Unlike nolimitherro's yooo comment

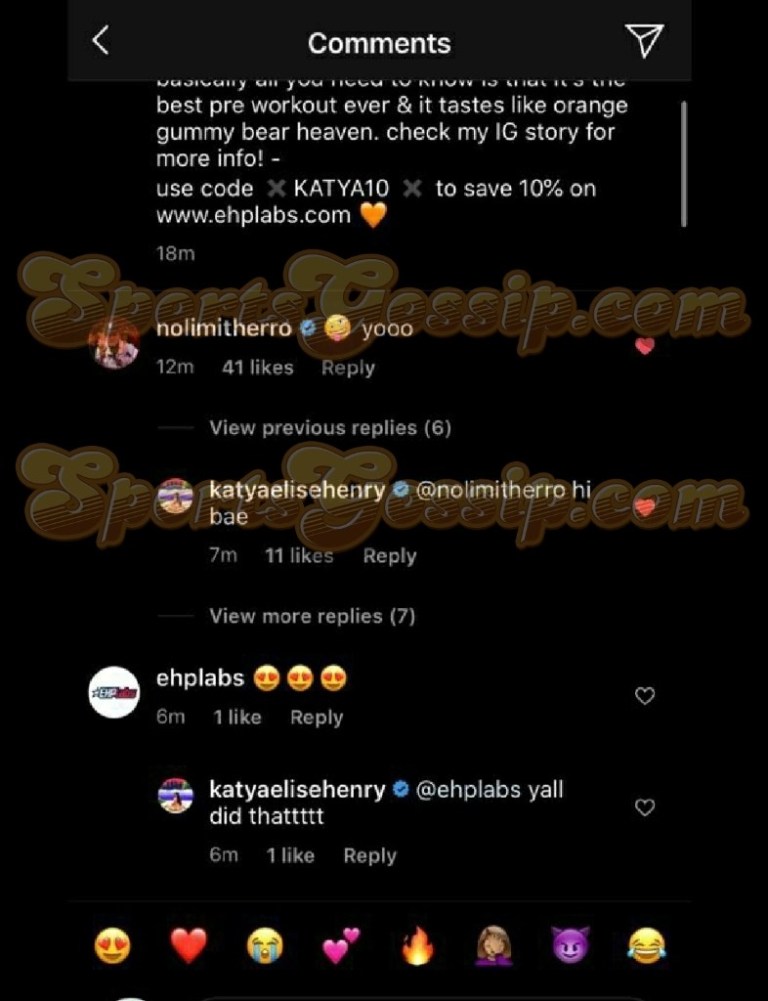pyautogui.click(x=645, y=347)
